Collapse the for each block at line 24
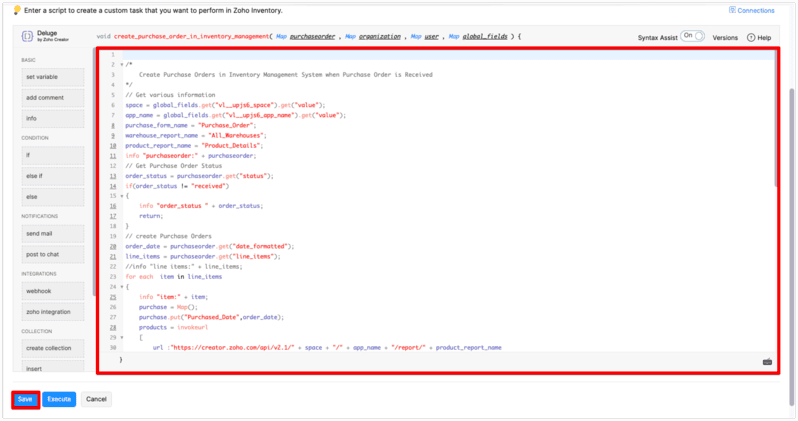Screen dimensions: 798x421 coord(121,287)
